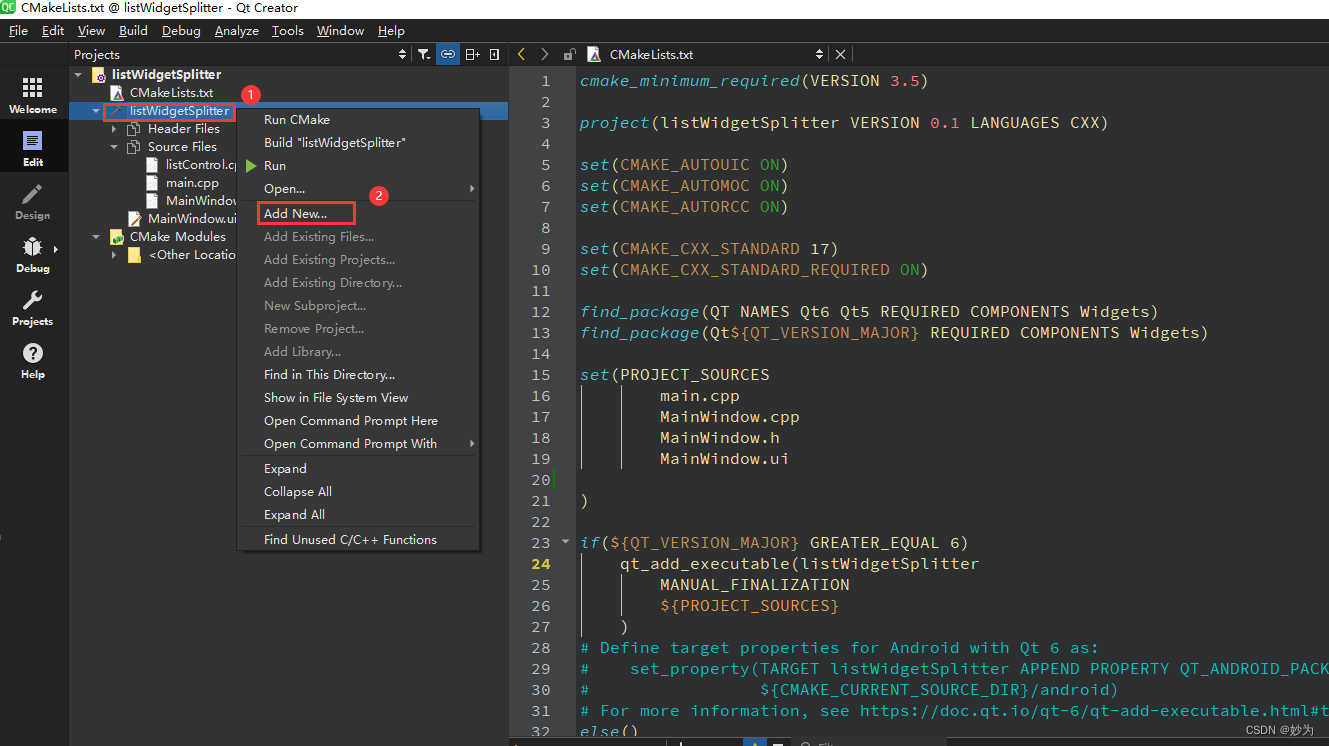Click the Qt Creator logo in title bar

(8, 8)
